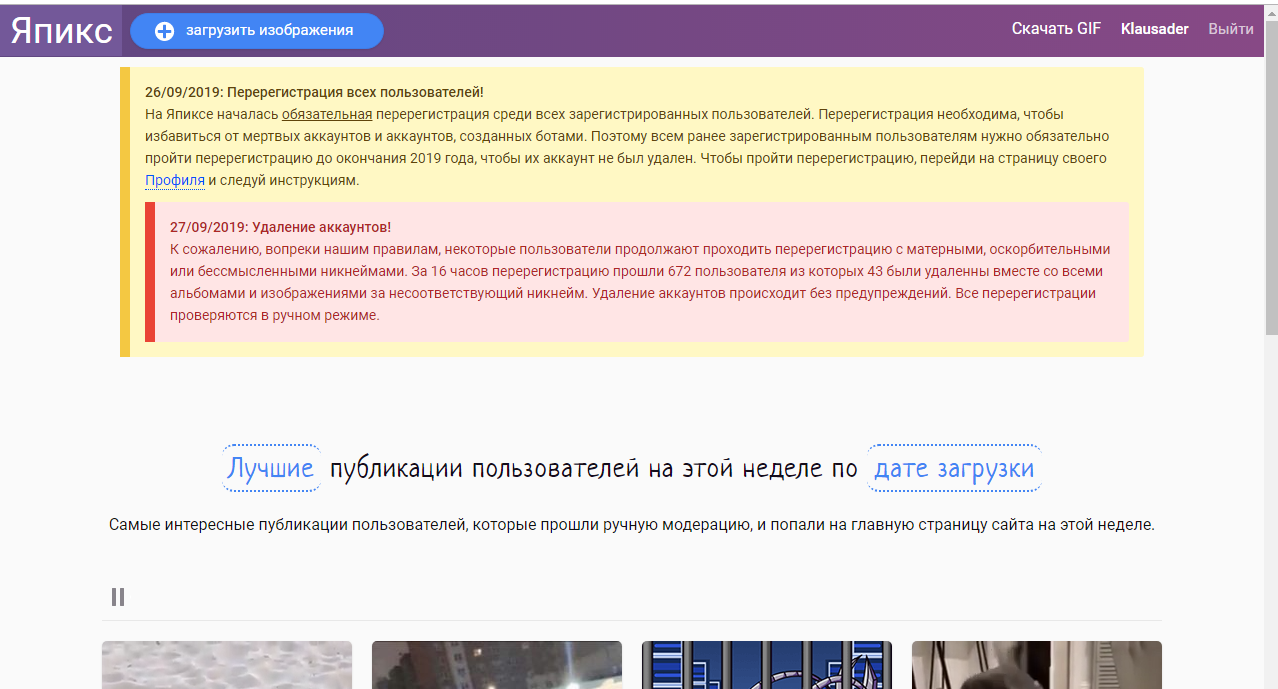Click Выйти to log out
Image resolution: width=1278 pixels, height=689 pixels.
(x=1231, y=29)
